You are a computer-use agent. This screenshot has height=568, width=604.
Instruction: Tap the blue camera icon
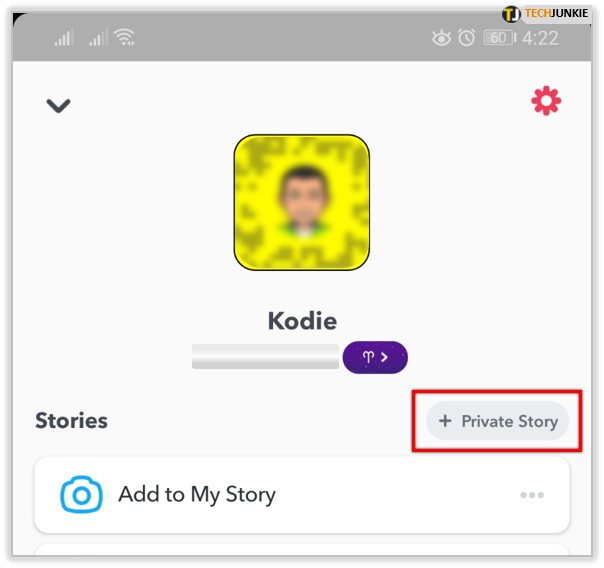(x=81, y=494)
